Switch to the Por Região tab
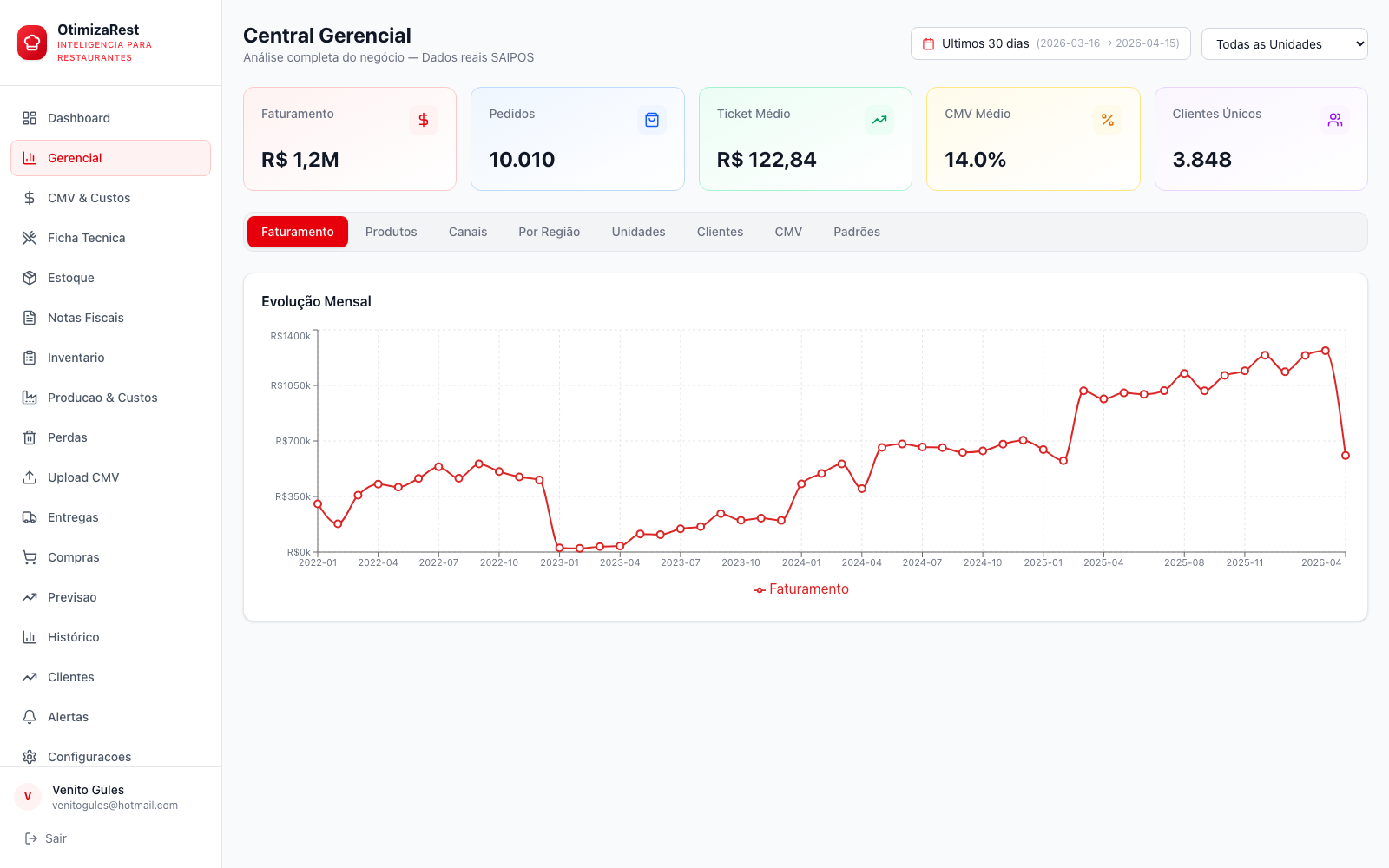 point(550,232)
